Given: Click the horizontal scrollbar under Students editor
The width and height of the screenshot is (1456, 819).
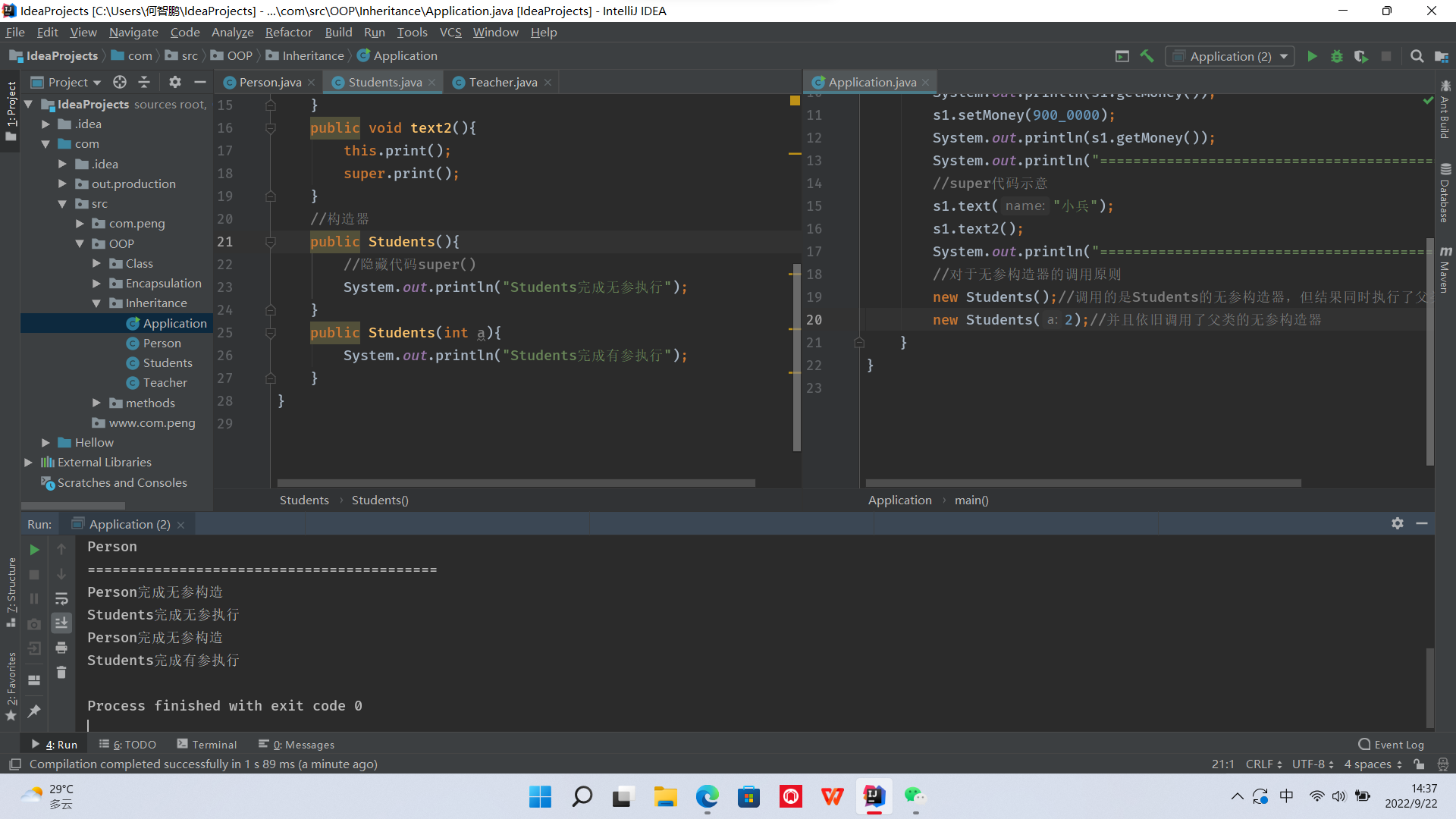Looking at the screenshot, I should coord(516,483).
